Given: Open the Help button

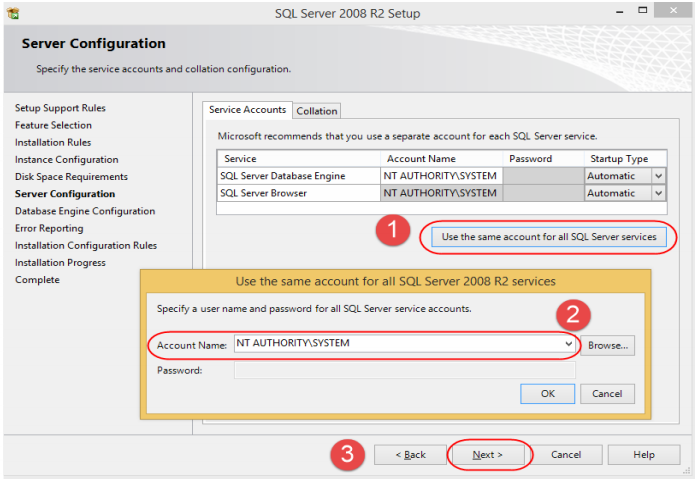Looking at the screenshot, I should [644, 455].
